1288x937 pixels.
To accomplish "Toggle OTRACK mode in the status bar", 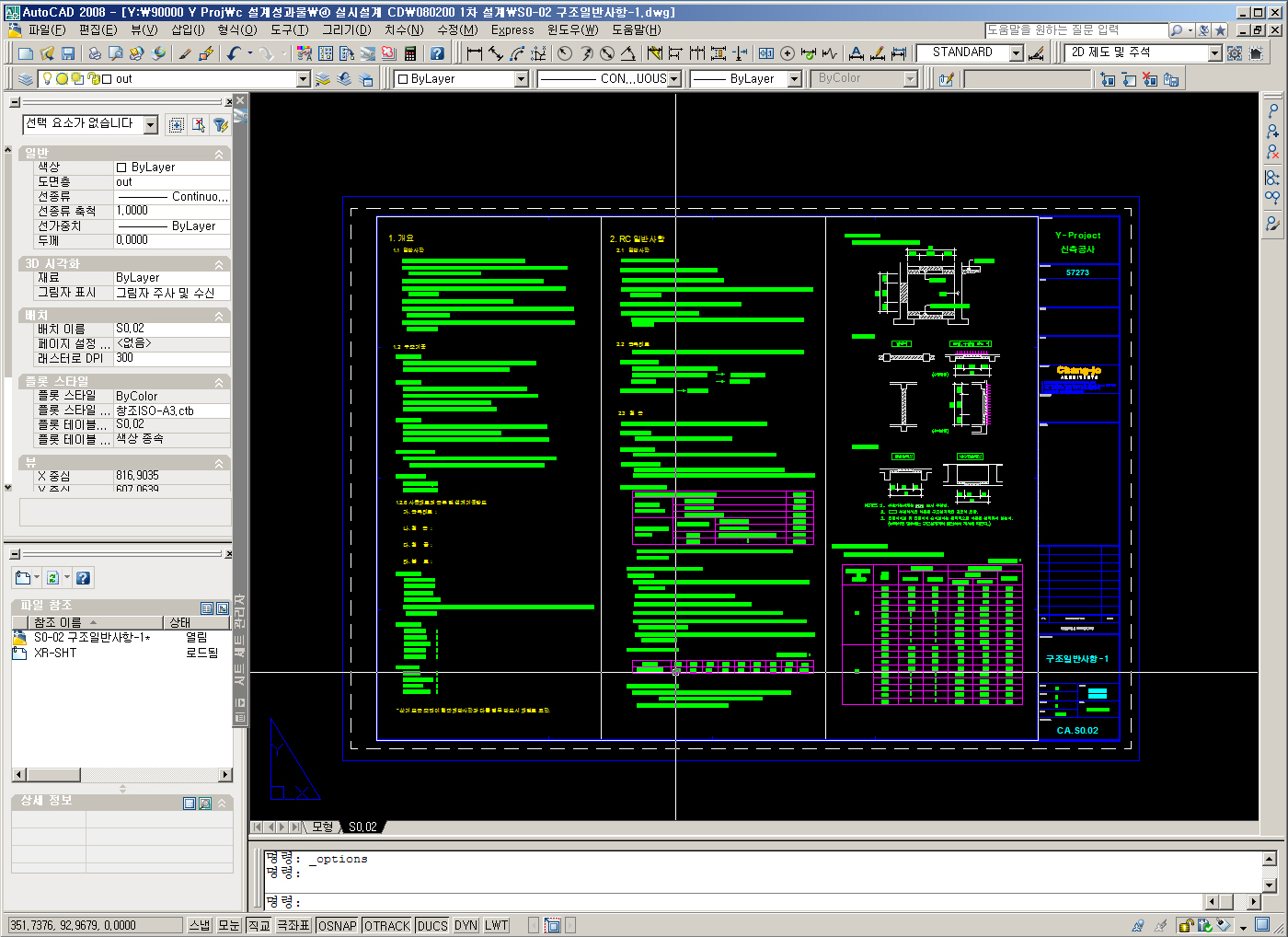I will point(386,925).
